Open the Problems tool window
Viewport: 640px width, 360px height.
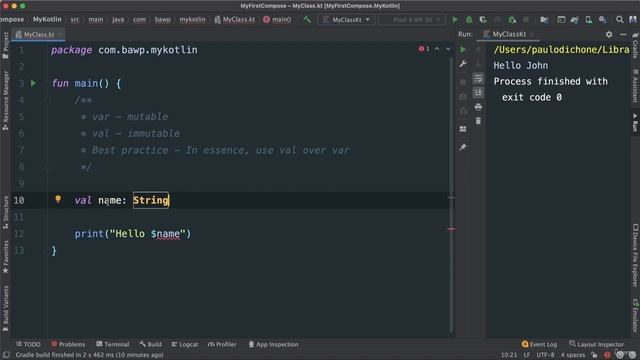coord(68,344)
